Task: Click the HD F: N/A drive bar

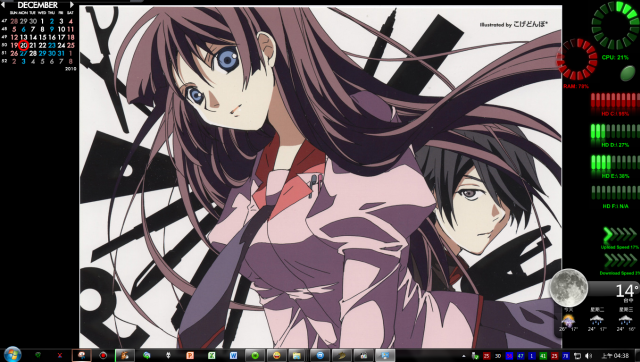Action: point(616,193)
